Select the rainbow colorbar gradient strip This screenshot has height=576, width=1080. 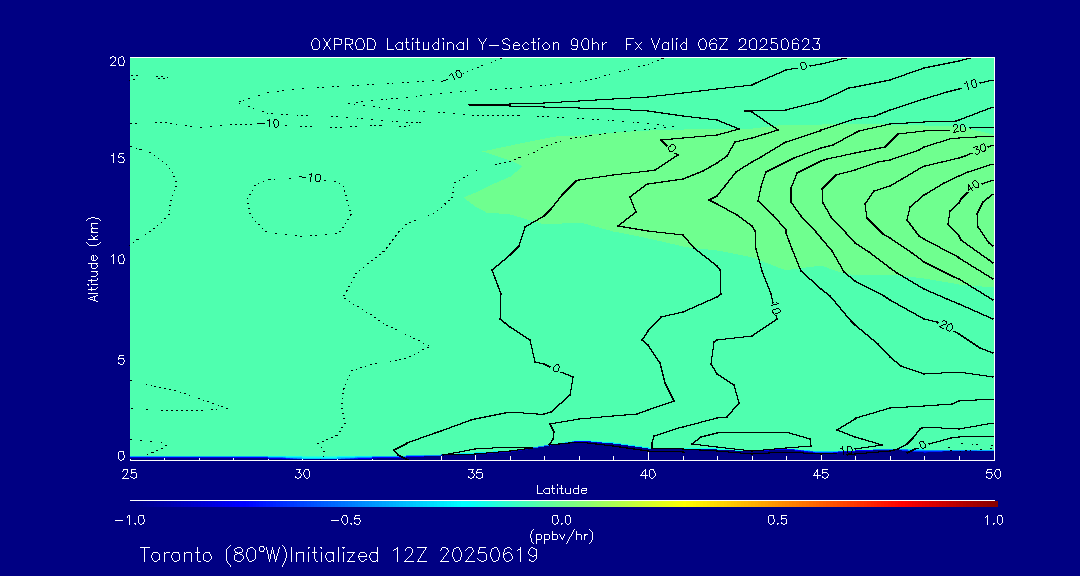point(563,504)
